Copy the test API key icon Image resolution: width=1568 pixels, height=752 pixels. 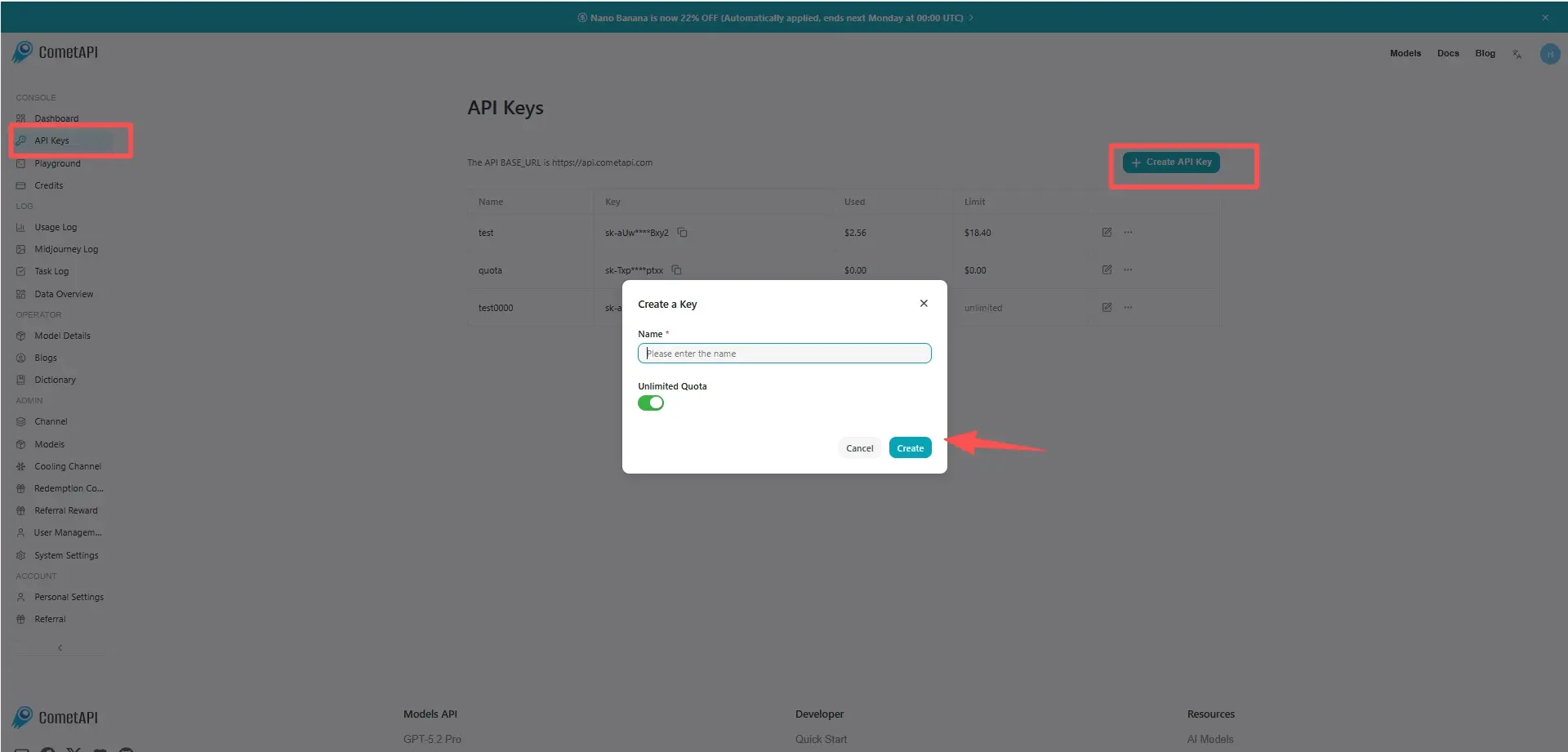[x=683, y=233]
